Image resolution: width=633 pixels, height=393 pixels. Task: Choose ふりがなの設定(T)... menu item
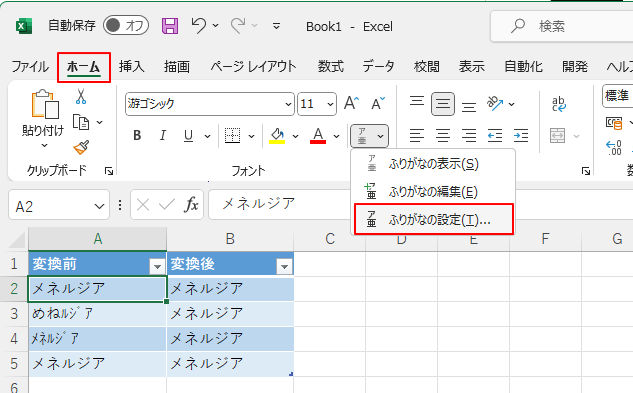click(434, 219)
